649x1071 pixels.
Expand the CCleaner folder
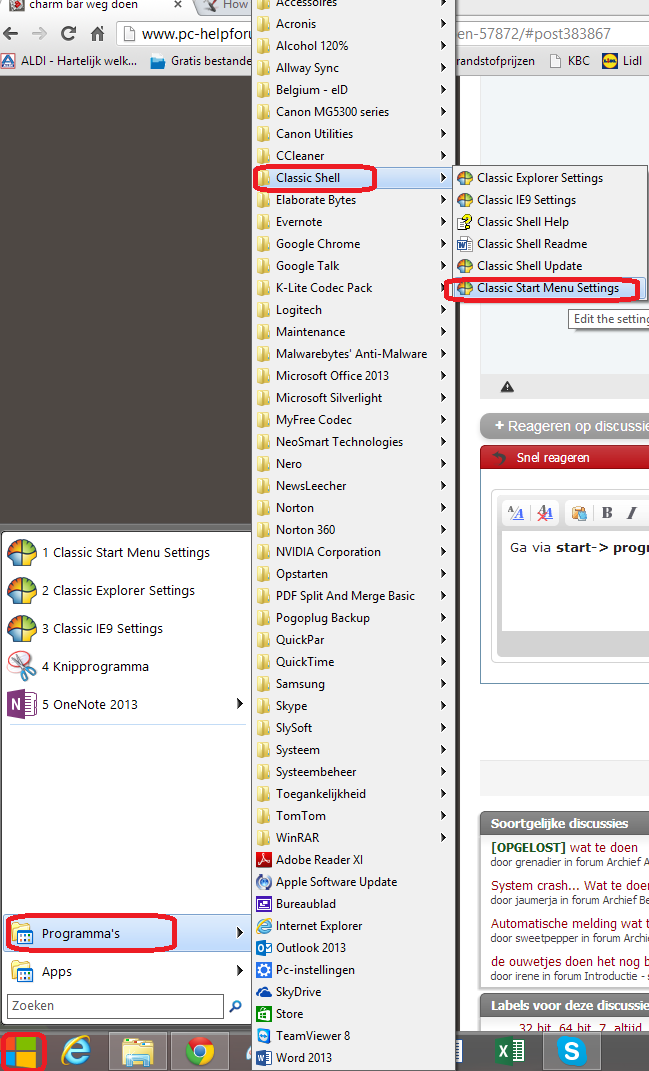click(x=353, y=156)
